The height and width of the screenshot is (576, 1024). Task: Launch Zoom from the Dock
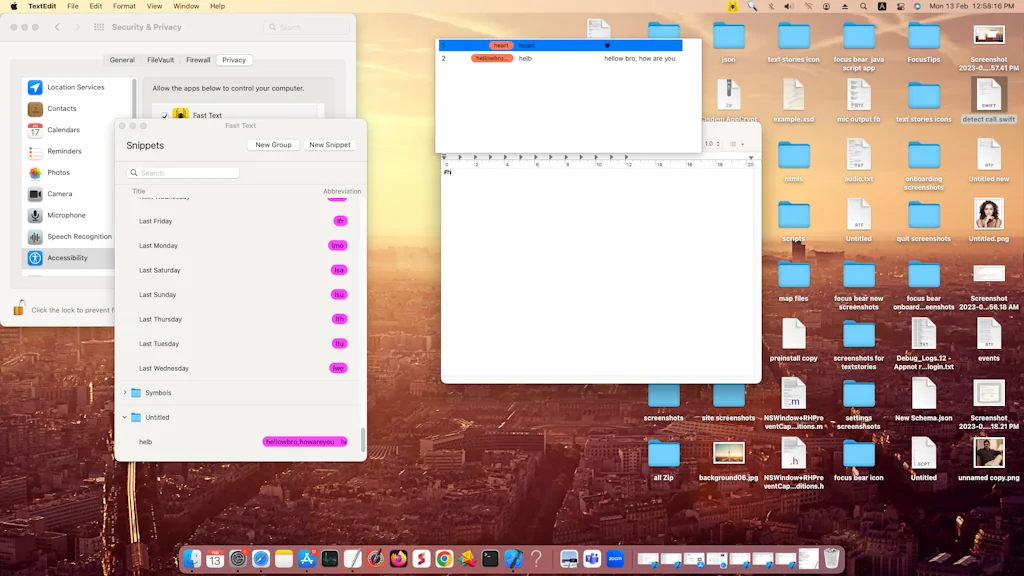click(615, 558)
